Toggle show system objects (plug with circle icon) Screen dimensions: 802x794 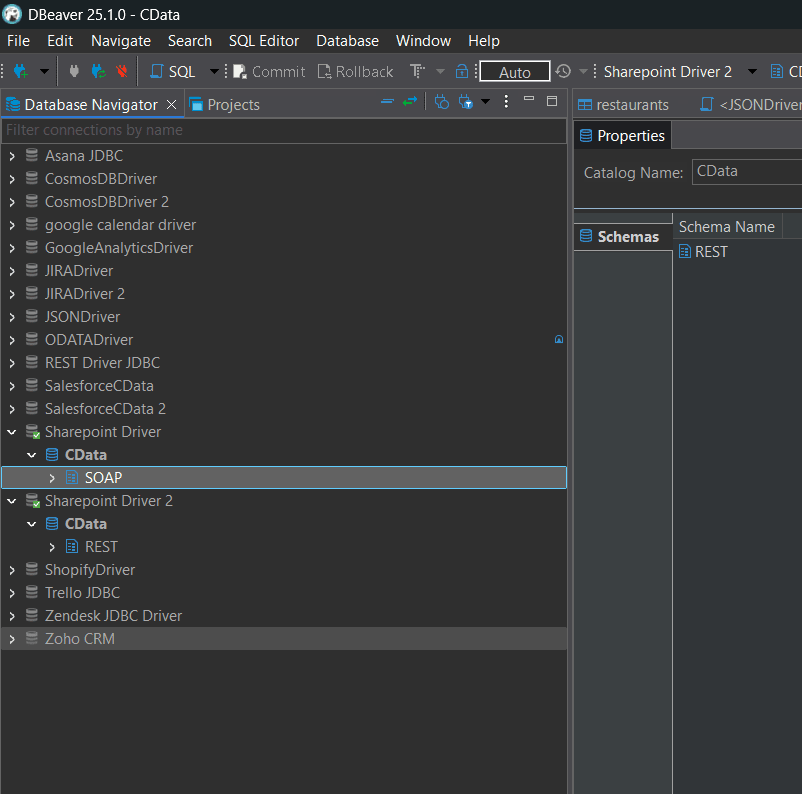click(441, 103)
